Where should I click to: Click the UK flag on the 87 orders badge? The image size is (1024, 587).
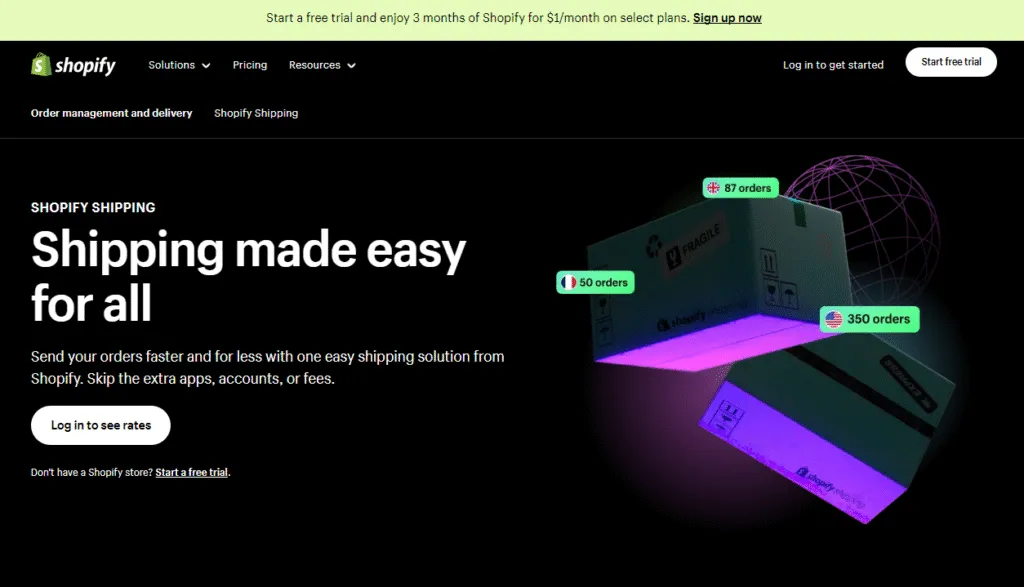(713, 187)
